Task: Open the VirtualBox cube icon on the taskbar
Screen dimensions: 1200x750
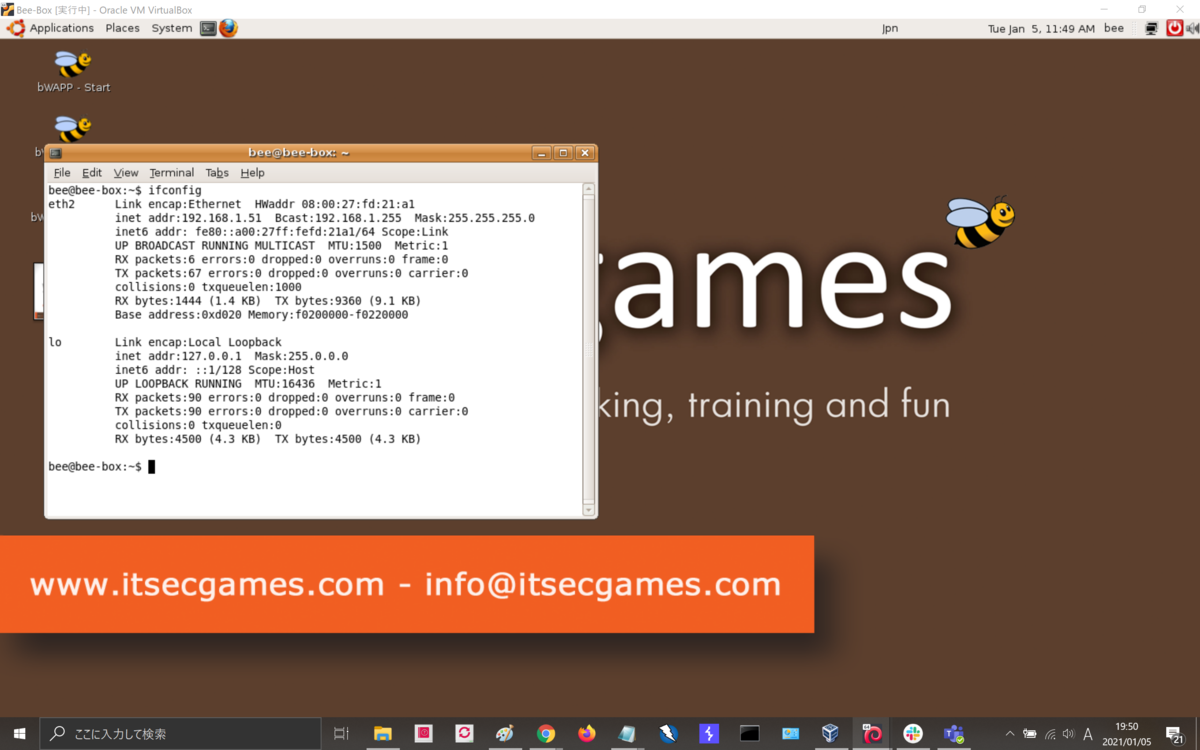Action: click(x=830, y=733)
